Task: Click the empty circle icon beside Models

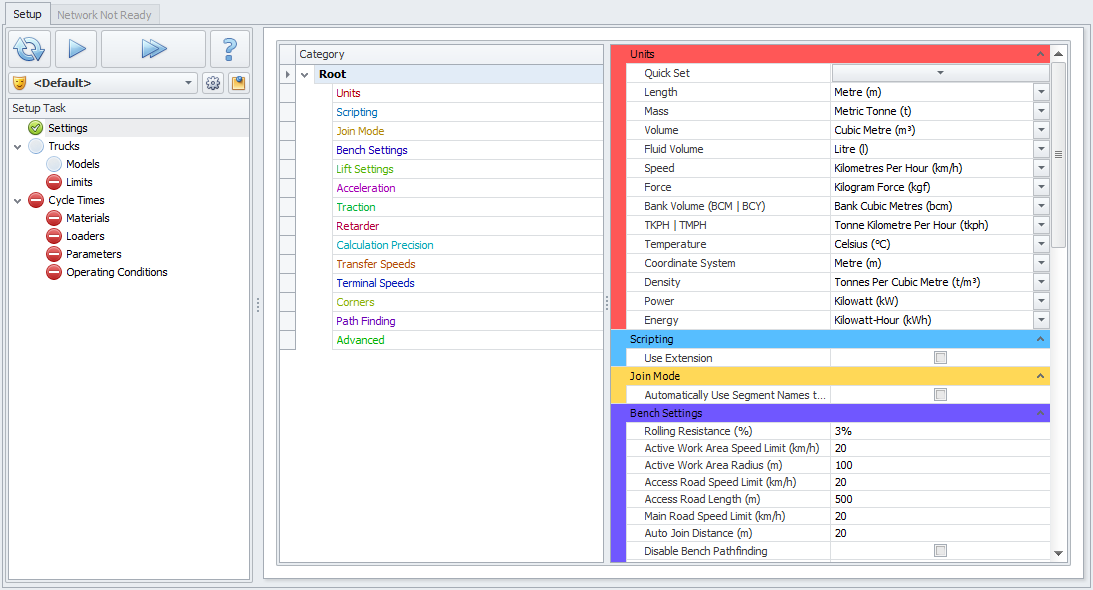Action: tap(54, 165)
